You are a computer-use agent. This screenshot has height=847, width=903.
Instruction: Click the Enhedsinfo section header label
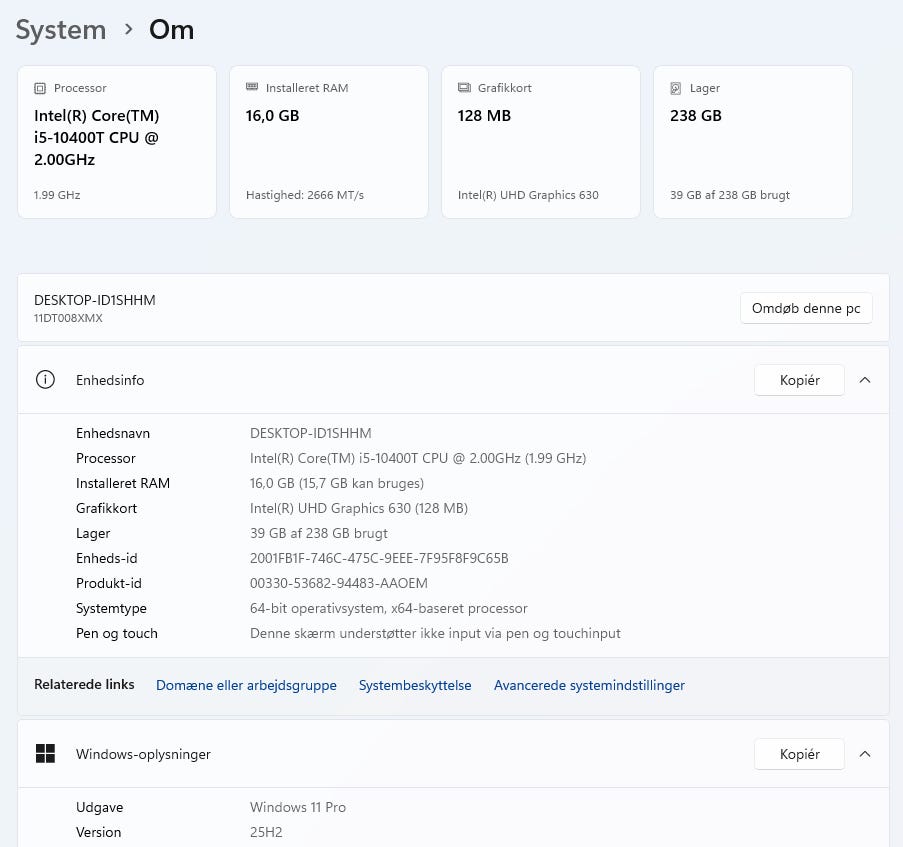[110, 380]
